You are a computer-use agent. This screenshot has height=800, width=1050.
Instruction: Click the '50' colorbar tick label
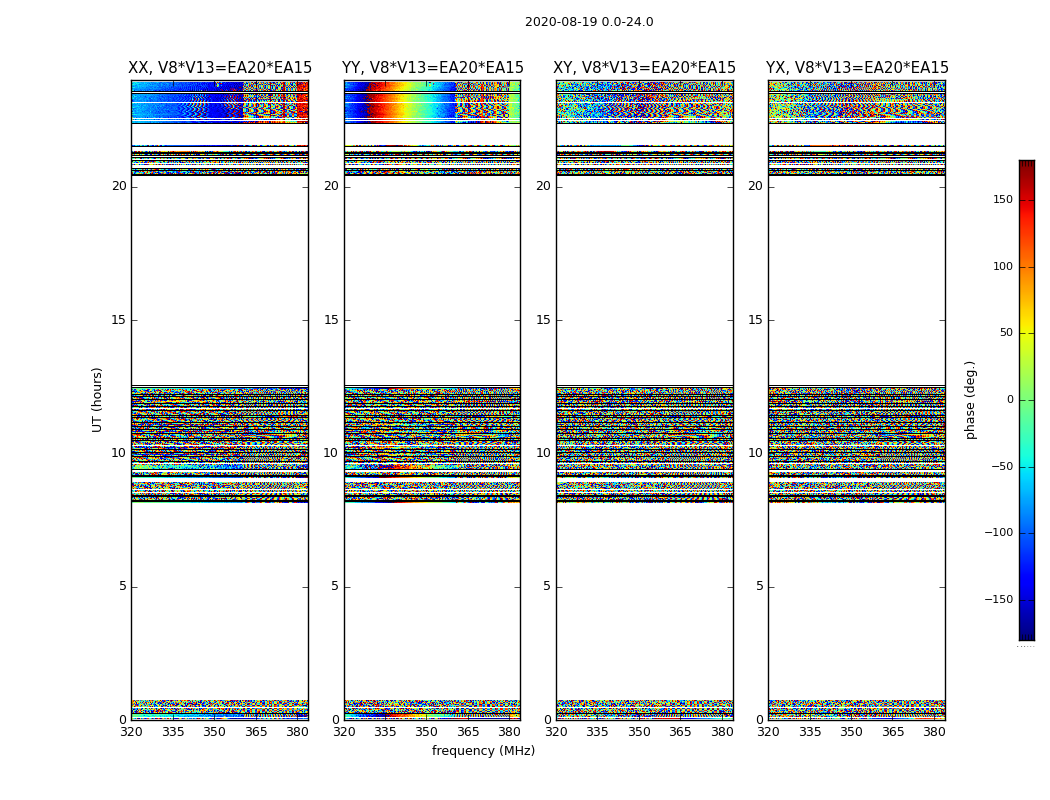click(x=1006, y=333)
